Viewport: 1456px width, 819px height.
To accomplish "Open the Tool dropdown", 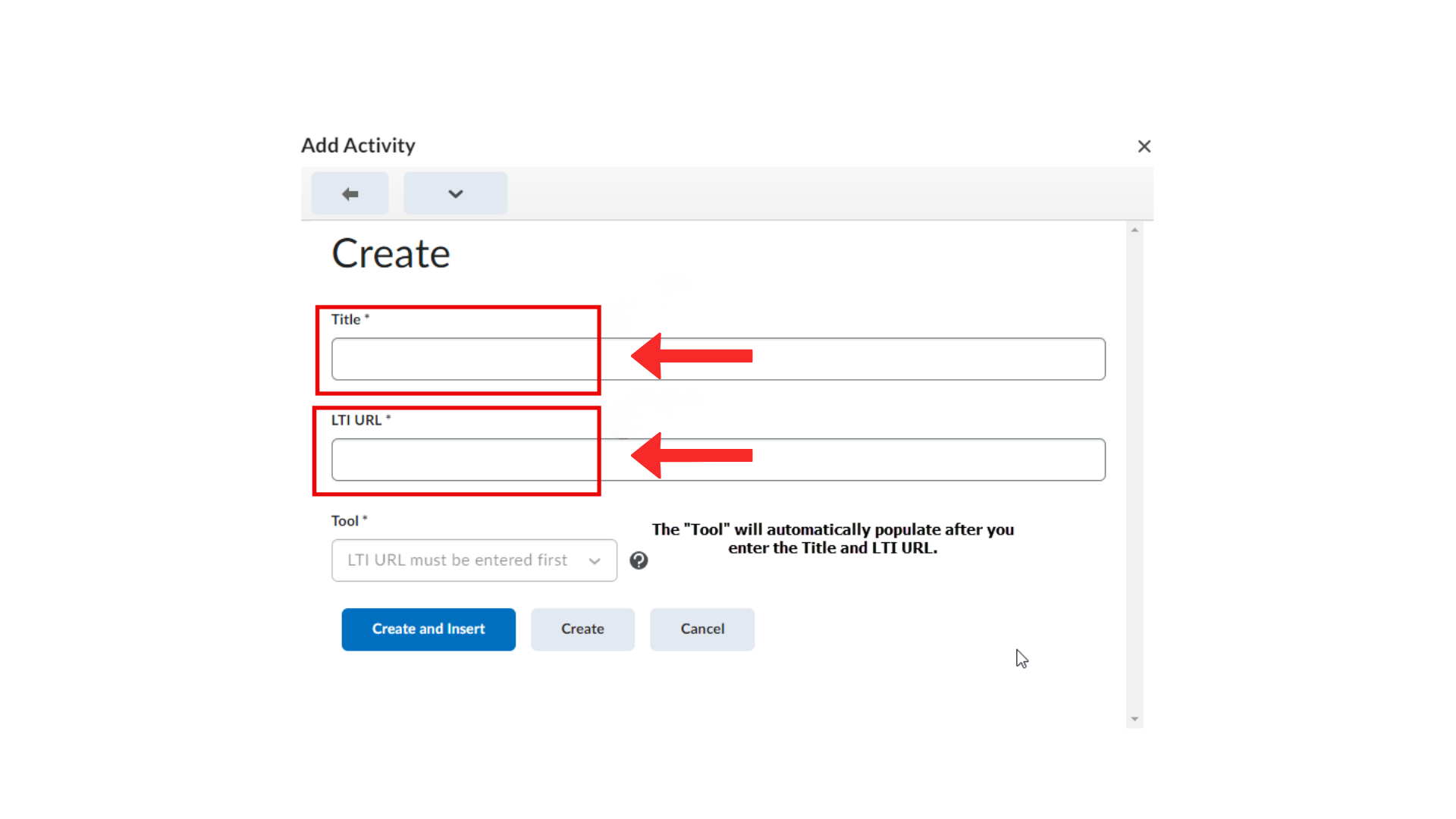I will coord(474,560).
